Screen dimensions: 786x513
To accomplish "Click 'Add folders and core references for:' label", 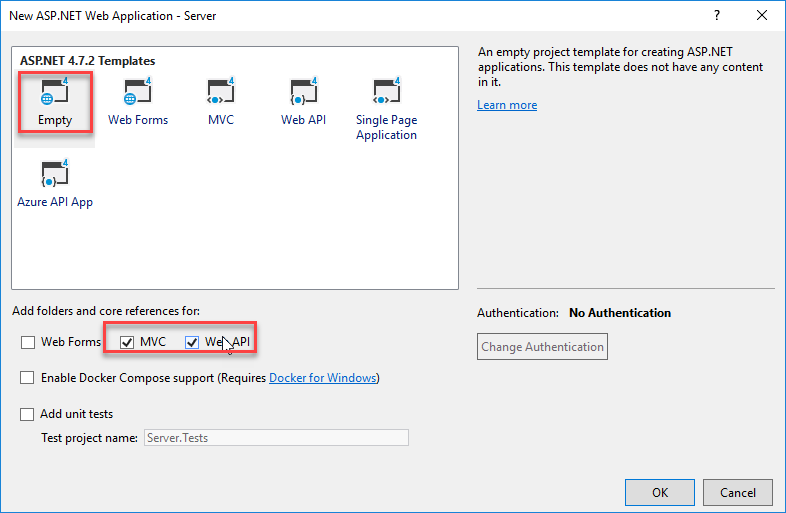I will (x=106, y=311).
